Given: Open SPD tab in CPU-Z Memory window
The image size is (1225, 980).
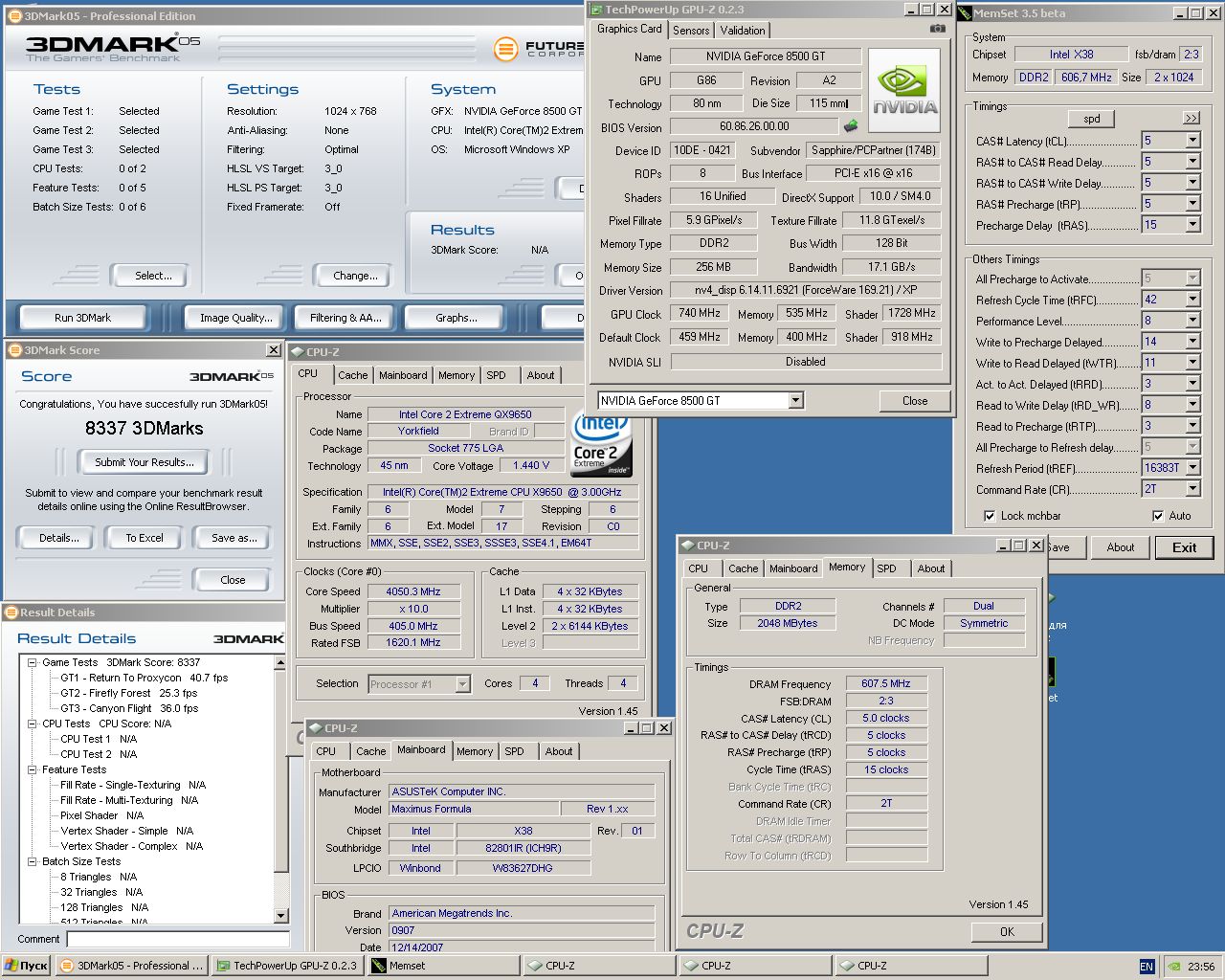Looking at the screenshot, I should (x=887, y=568).
